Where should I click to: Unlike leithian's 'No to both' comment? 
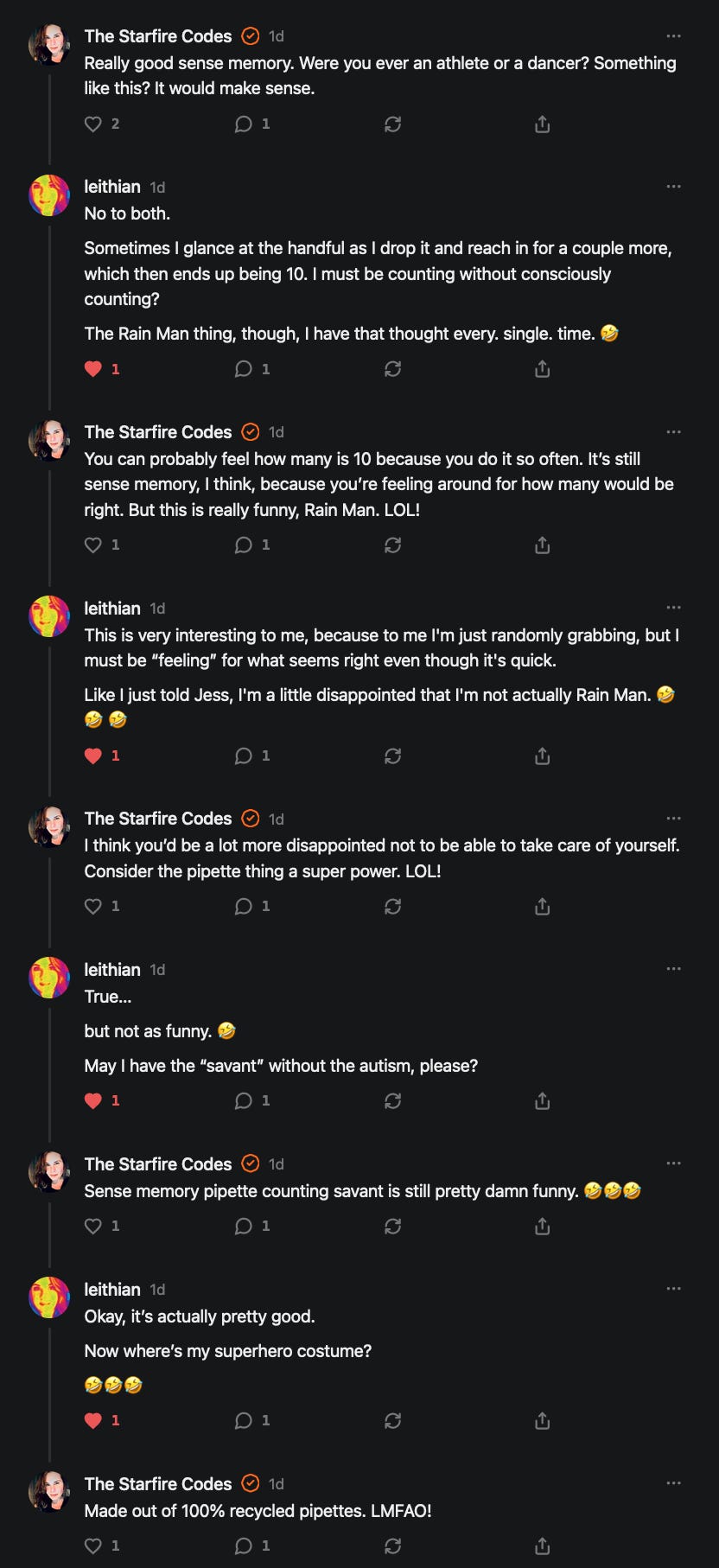(93, 369)
